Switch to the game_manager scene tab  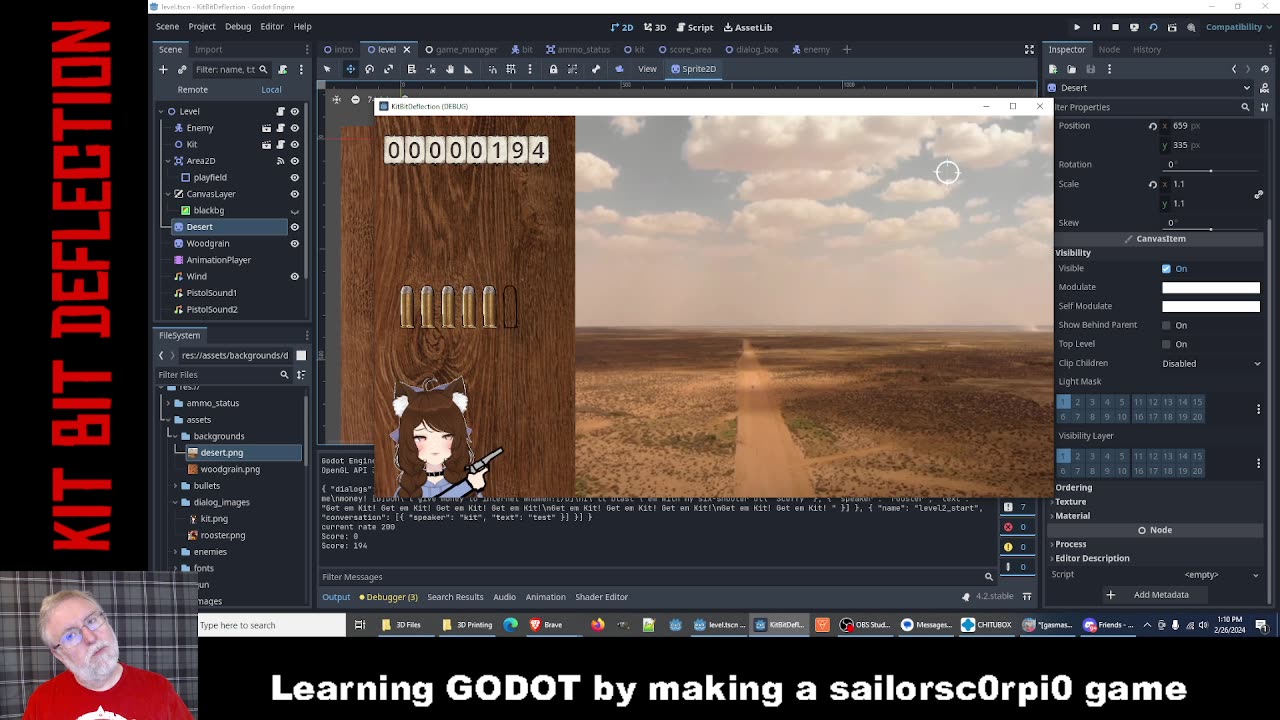461,49
